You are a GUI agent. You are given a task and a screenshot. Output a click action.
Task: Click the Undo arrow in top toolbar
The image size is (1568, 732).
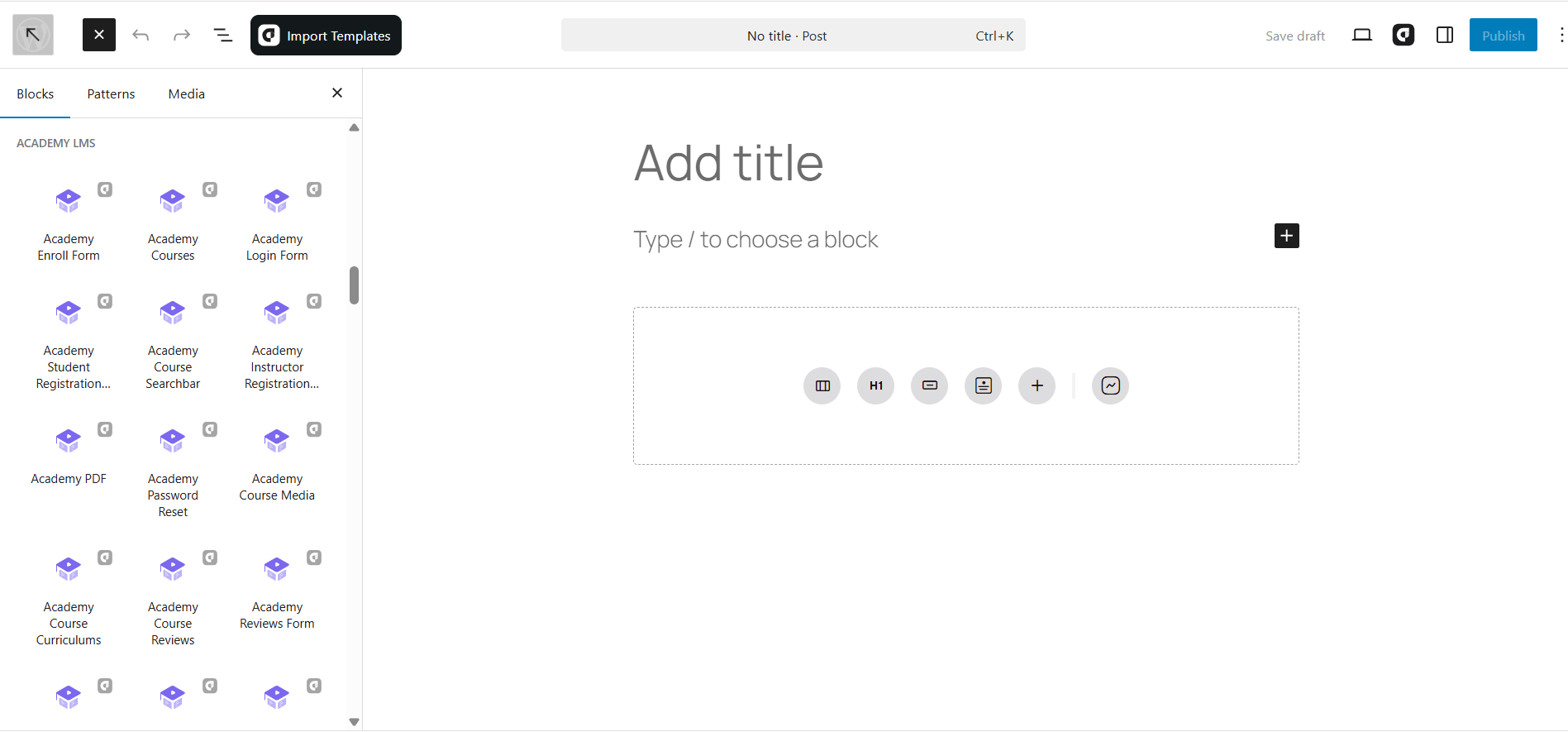tap(141, 36)
